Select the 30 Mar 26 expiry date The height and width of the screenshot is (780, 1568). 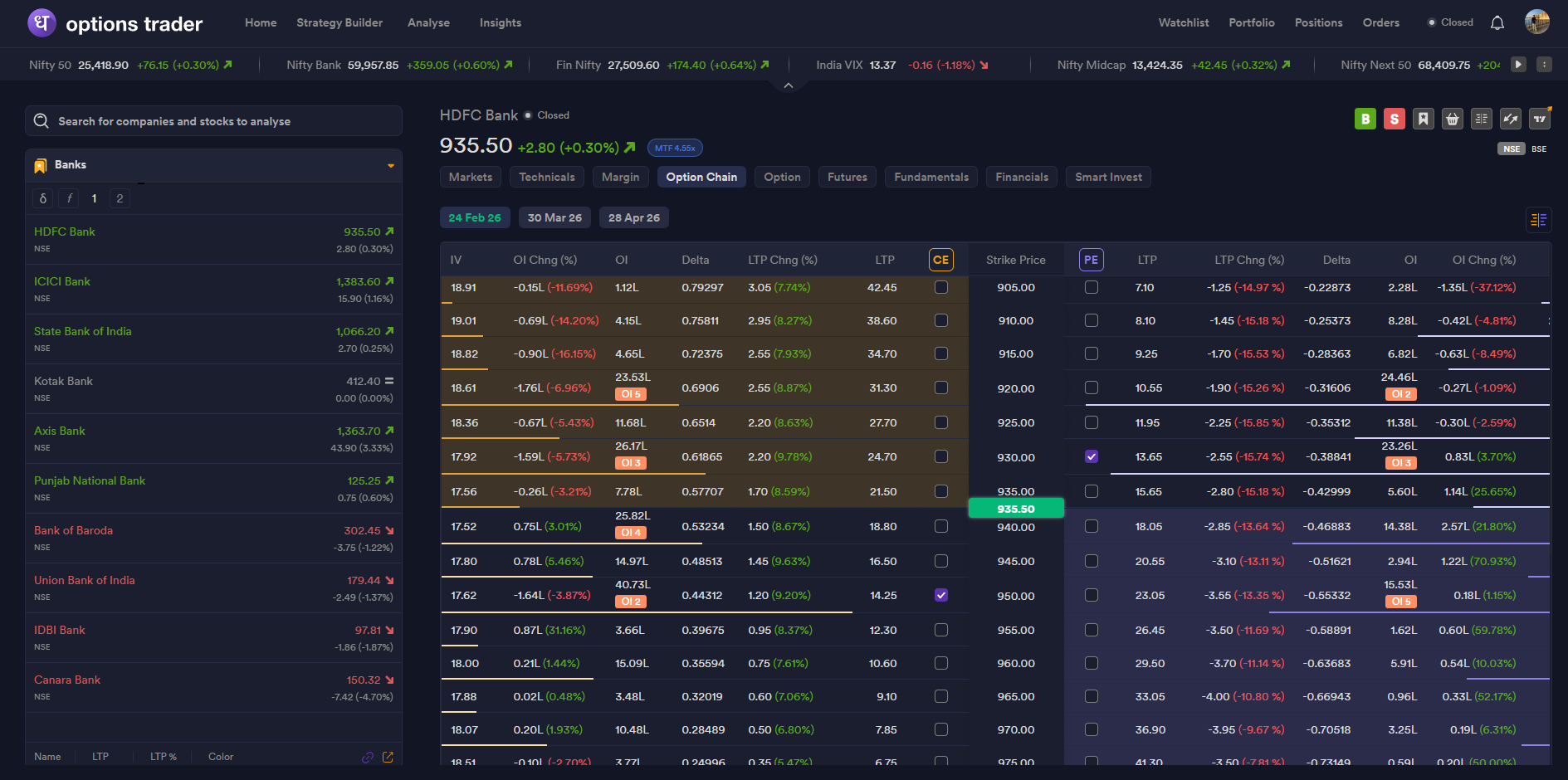coord(554,217)
